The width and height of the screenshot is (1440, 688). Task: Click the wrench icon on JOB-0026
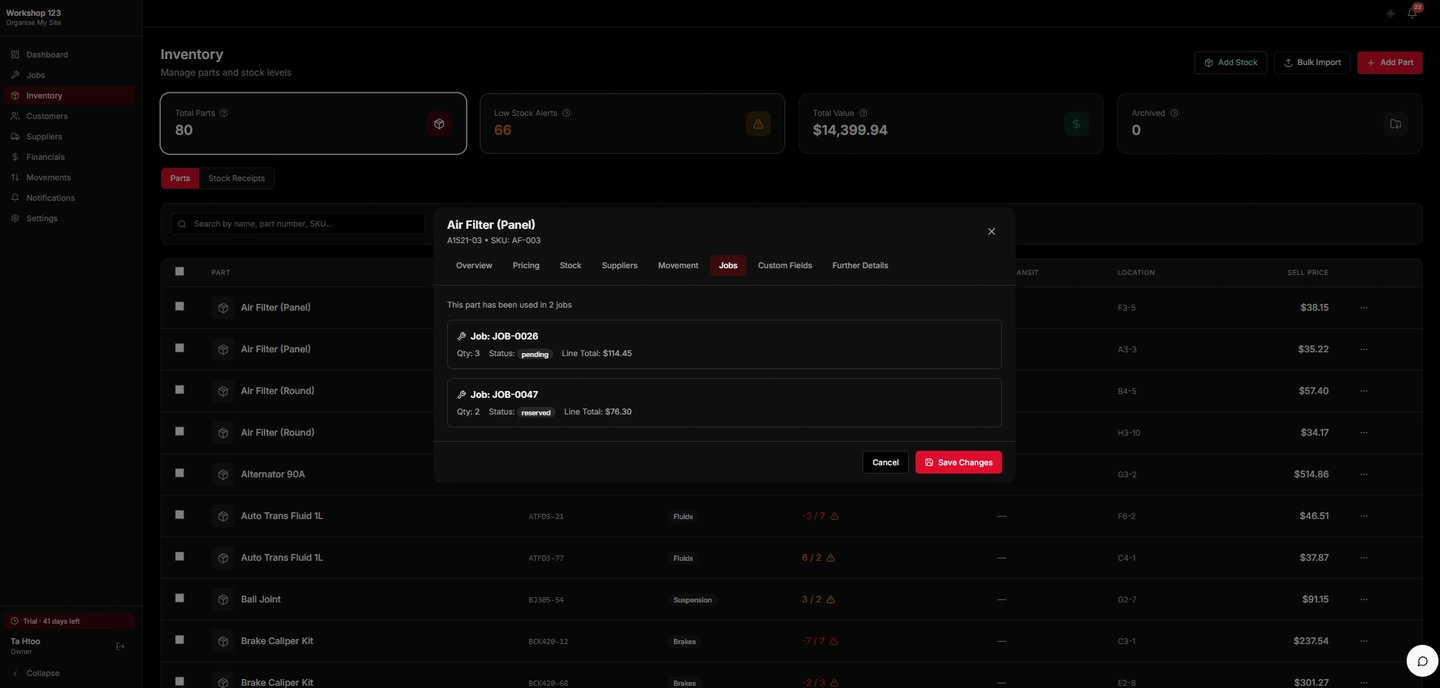point(461,336)
